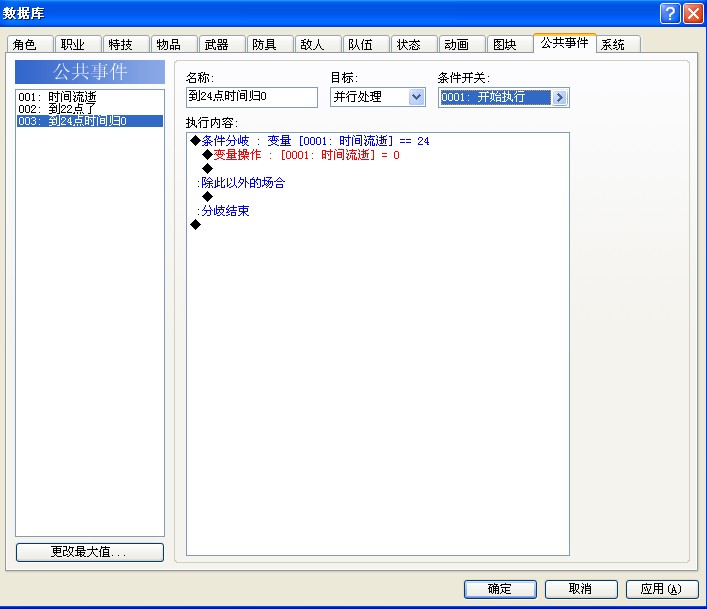Click the 名称 input field
Image resolution: width=707 pixels, height=609 pixels.
coord(252,97)
